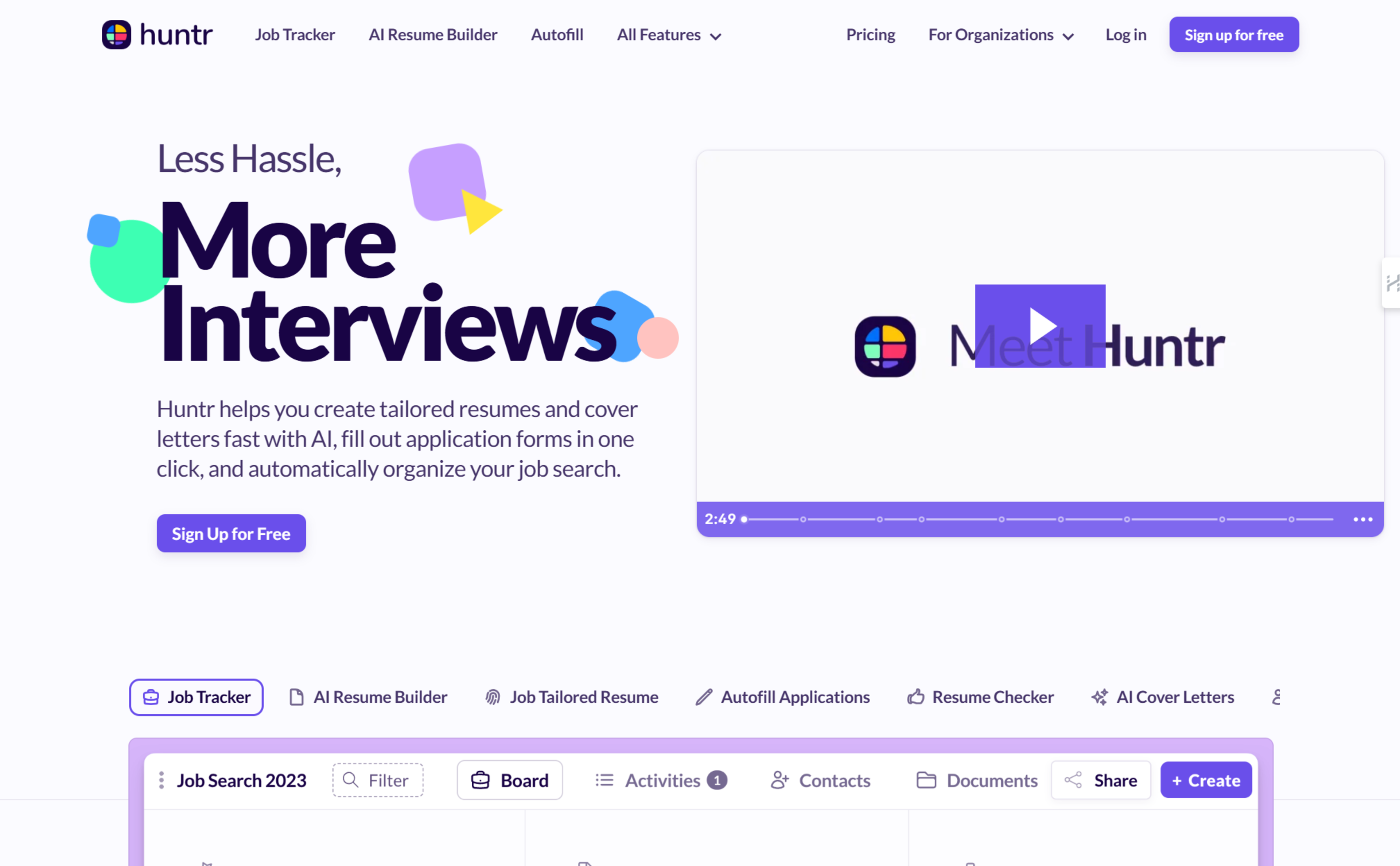Play the Meet Huntr video

pos(1040,326)
